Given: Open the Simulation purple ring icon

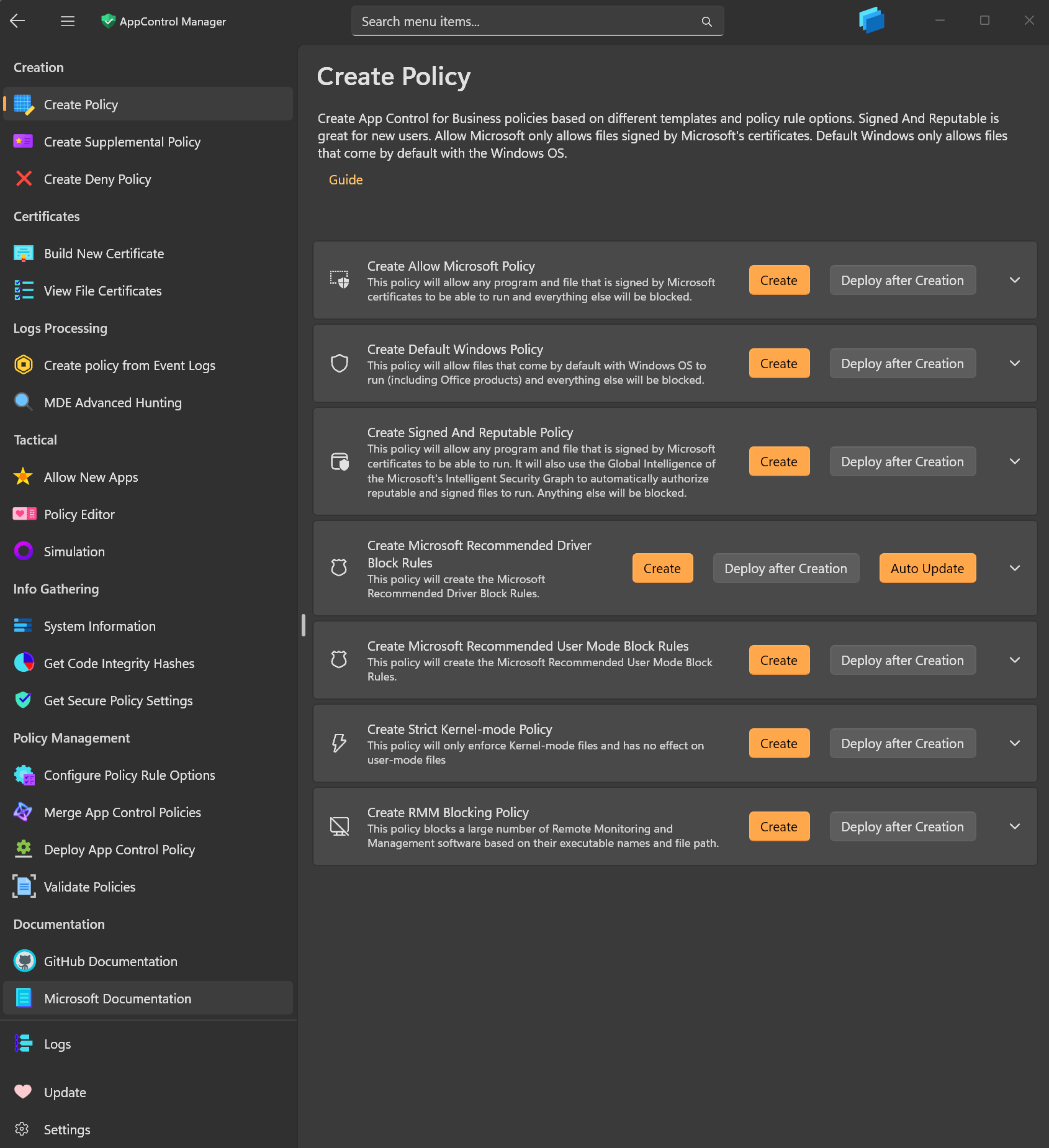Looking at the screenshot, I should point(23,551).
